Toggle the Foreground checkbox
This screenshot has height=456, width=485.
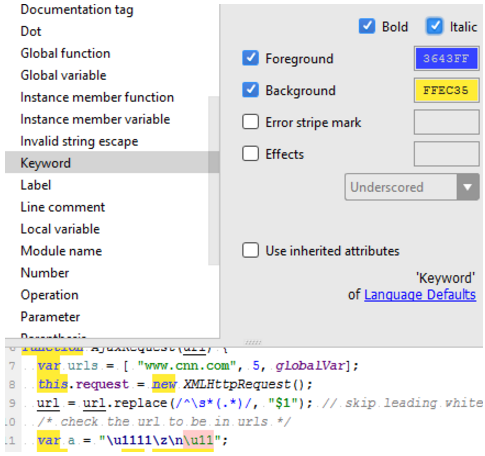click(250, 58)
